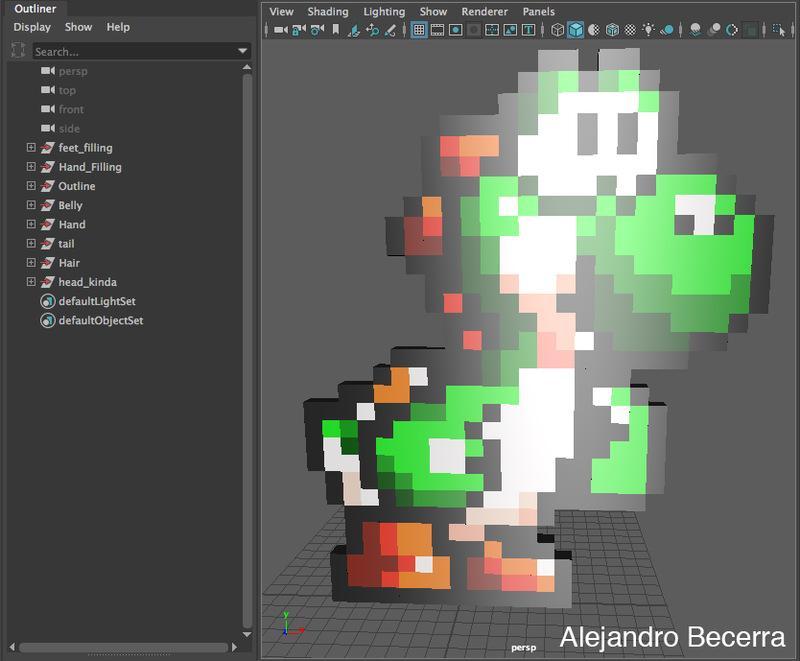The height and width of the screenshot is (661, 800).
Task: Open the Outliner Display menu
Action: [x=32, y=27]
